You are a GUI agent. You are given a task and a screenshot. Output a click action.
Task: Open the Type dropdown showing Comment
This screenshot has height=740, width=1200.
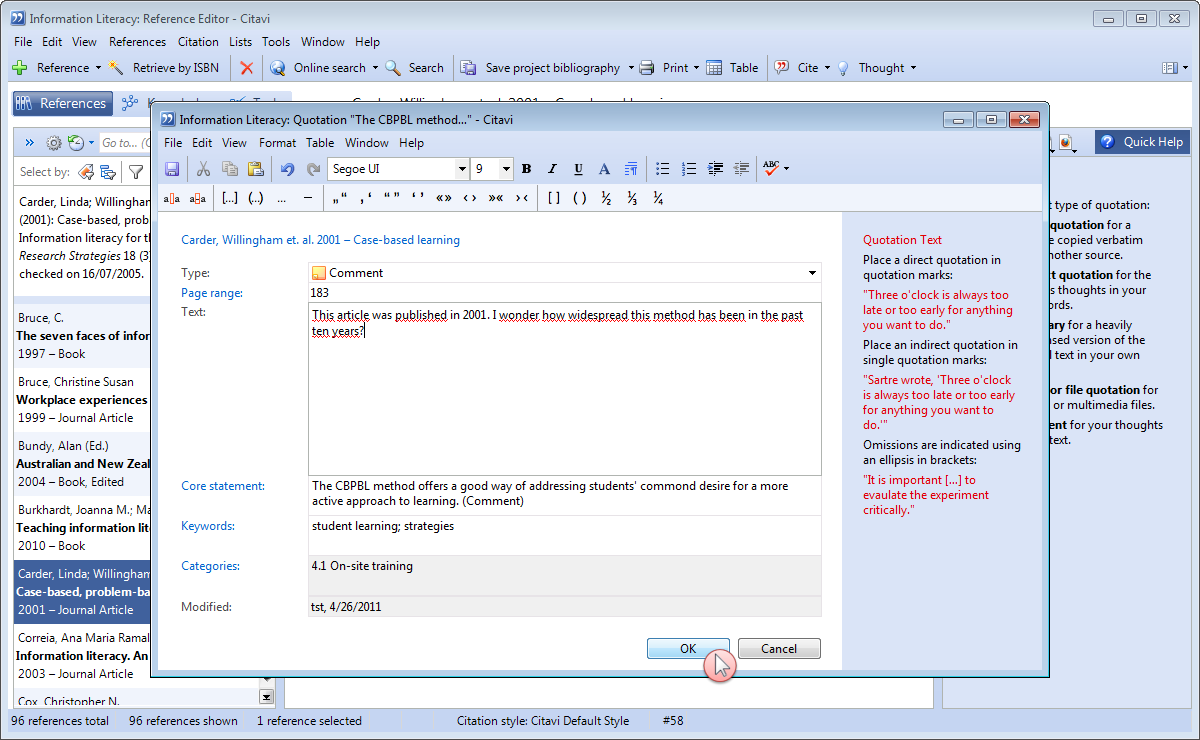coord(811,273)
